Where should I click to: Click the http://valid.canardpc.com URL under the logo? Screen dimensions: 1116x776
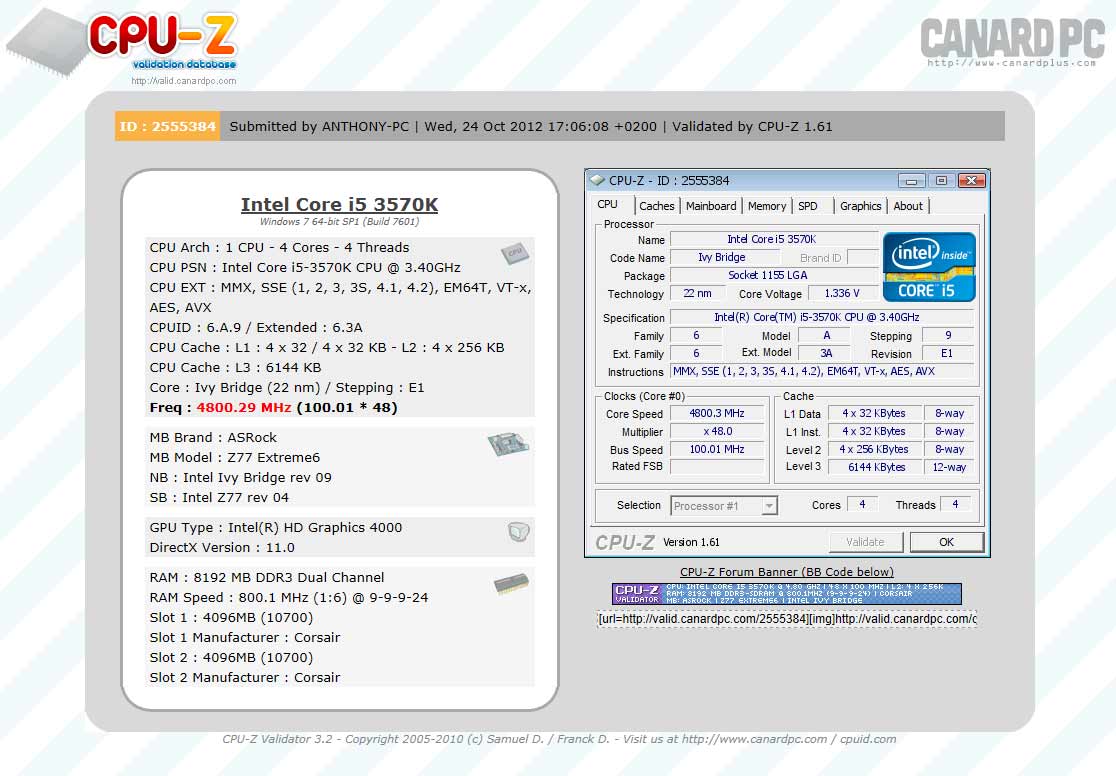(x=184, y=81)
